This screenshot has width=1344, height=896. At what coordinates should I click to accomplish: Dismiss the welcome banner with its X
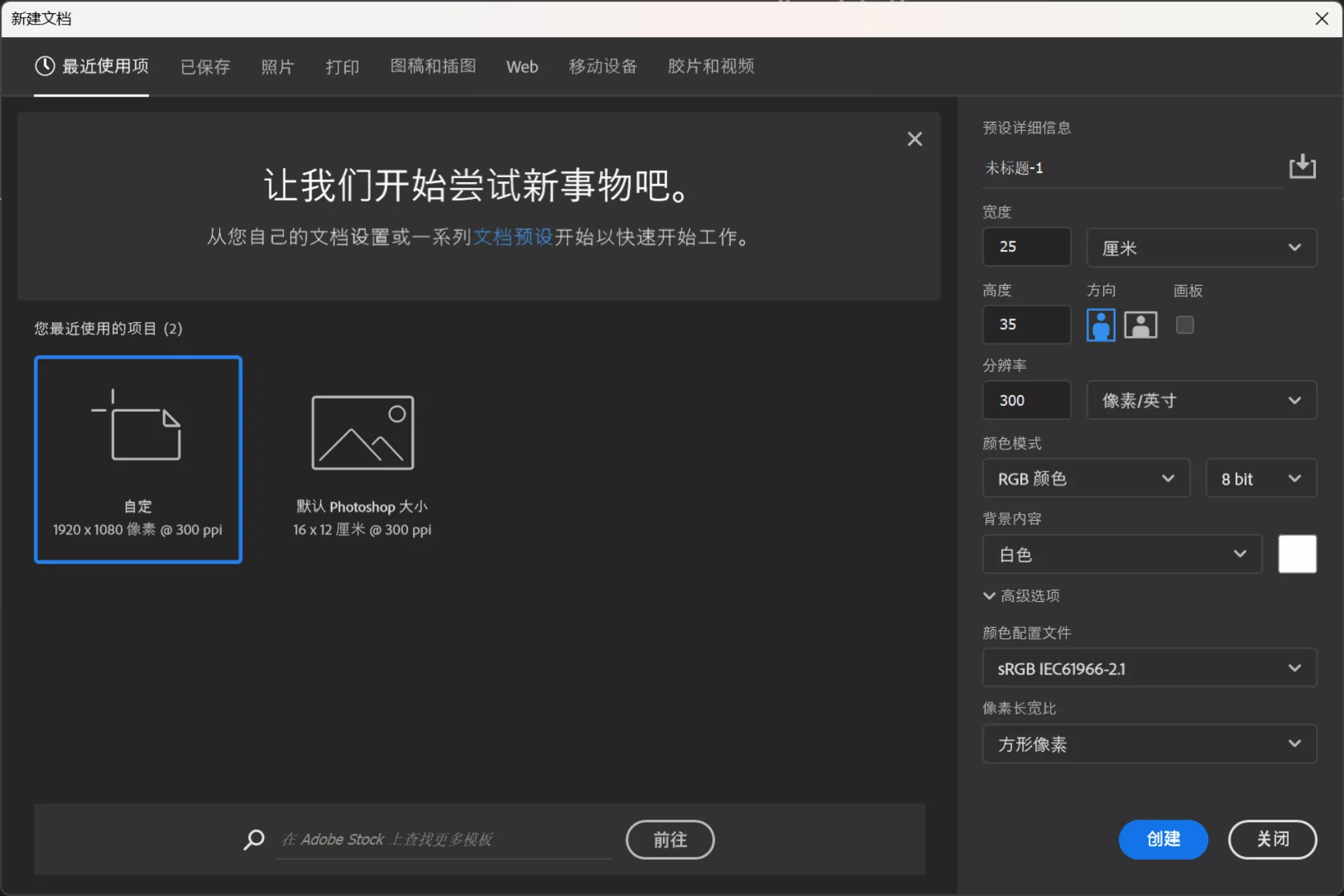(915, 139)
